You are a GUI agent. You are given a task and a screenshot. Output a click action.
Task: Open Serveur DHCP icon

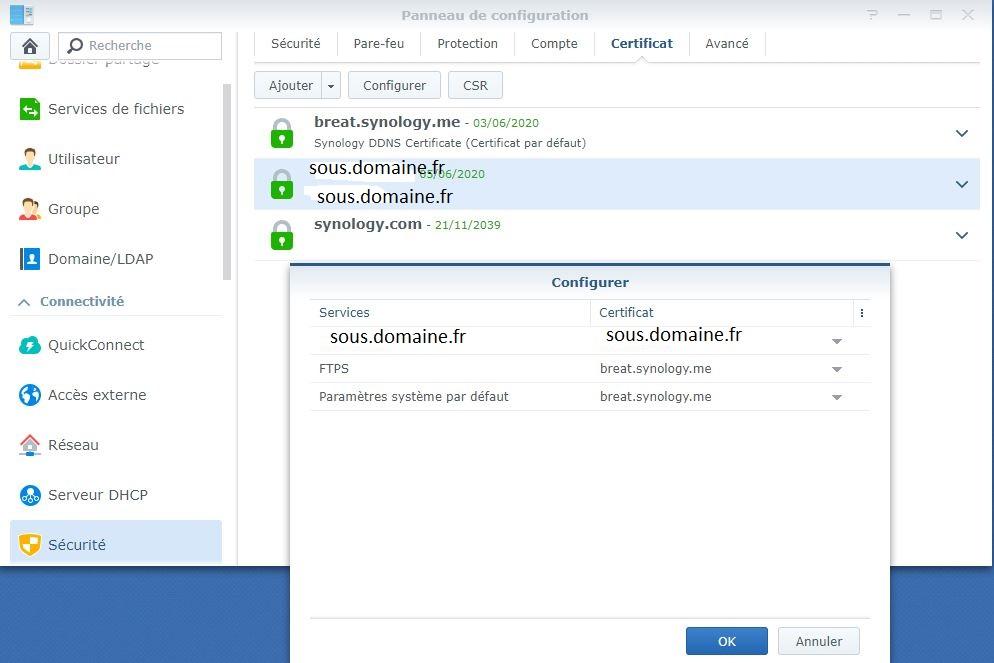point(30,495)
